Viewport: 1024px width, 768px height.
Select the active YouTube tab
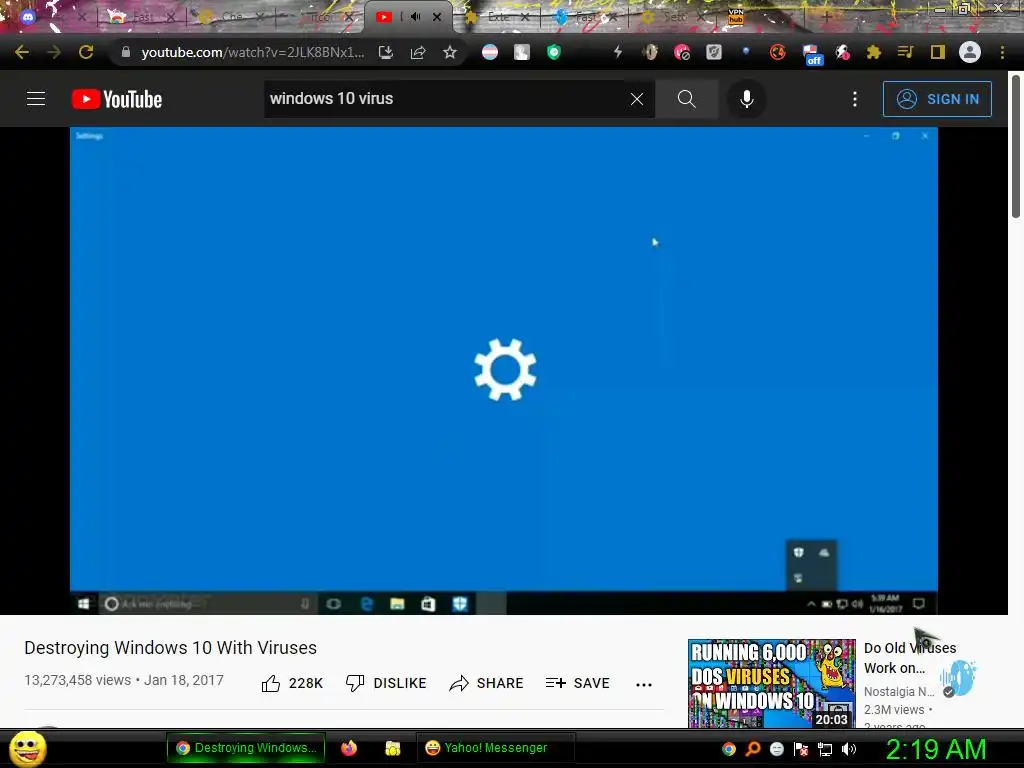406,17
